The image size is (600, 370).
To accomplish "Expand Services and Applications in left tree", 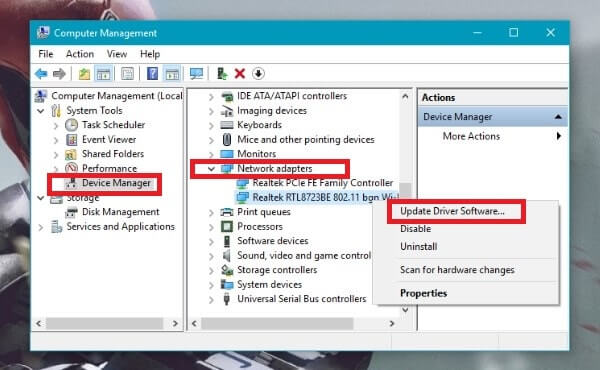I will (41, 227).
